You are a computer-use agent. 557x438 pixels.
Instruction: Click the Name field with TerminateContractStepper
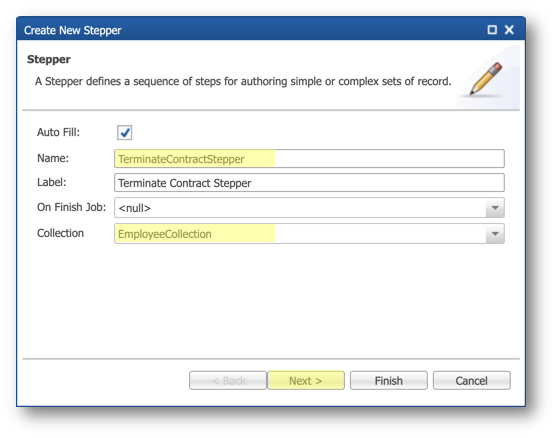point(309,158)
